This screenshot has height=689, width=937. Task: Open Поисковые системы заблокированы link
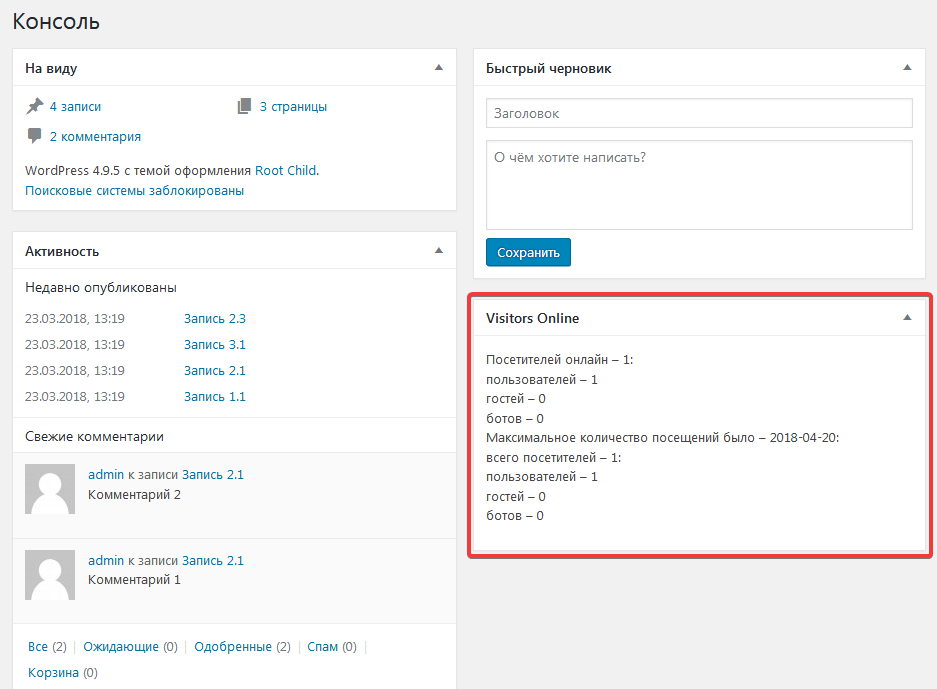(x=134, y=190)
